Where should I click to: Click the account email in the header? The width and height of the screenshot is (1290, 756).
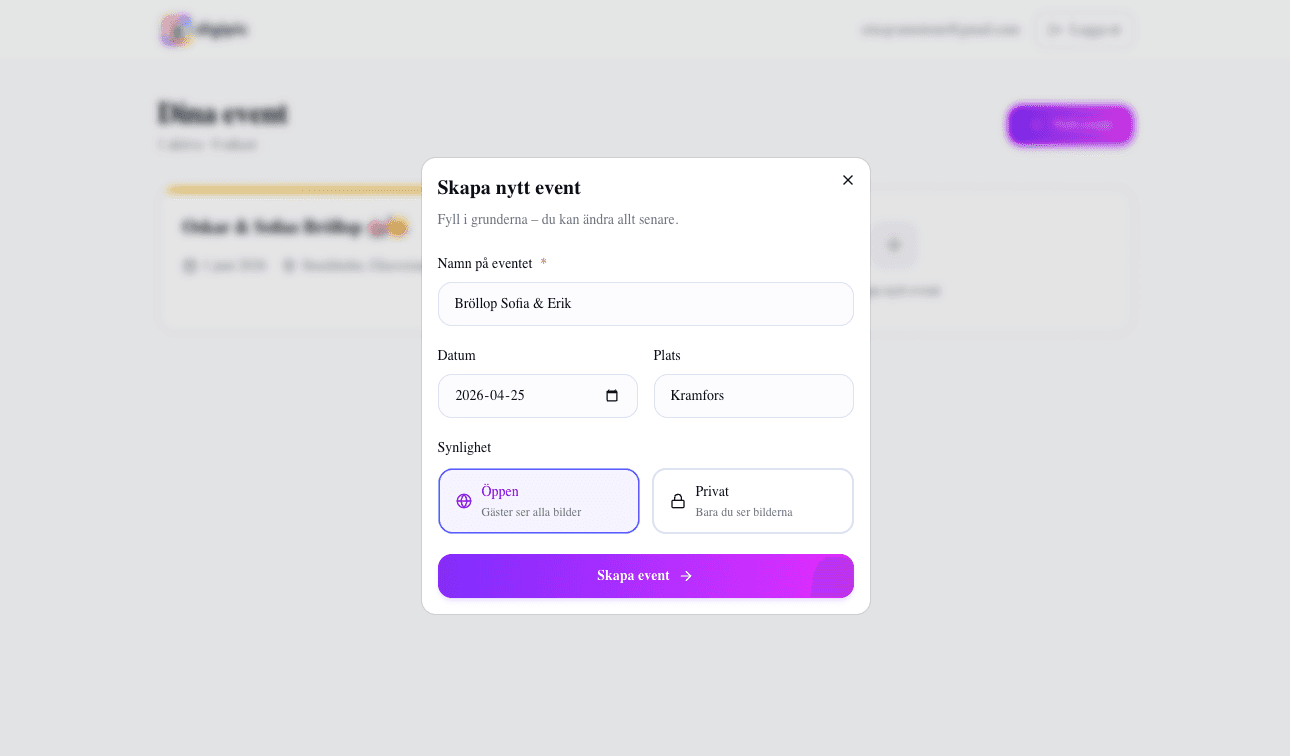click(x=940, y=30)
